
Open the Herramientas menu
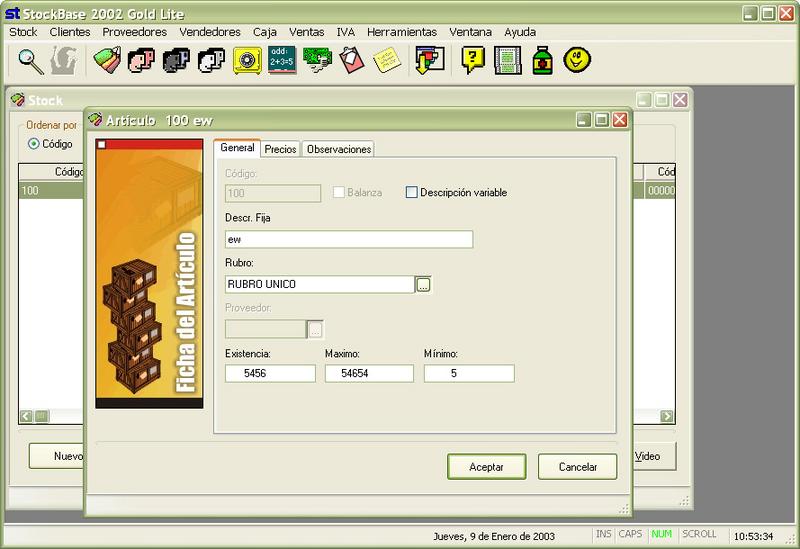(x=402, y=32)
